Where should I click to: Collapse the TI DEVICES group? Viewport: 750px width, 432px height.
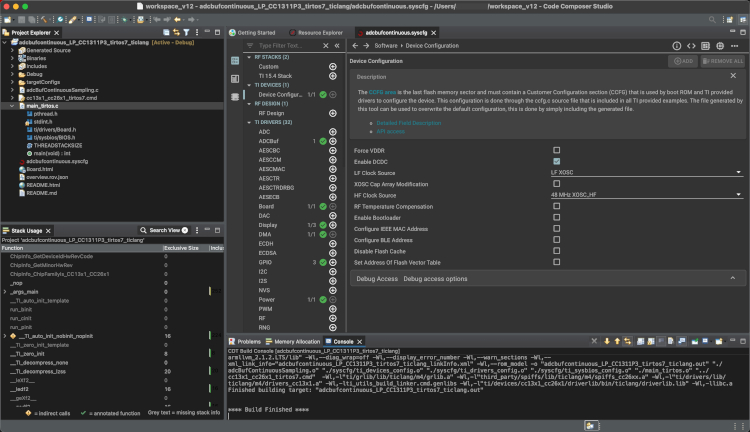pyautogui.click(x=249, y=85)
